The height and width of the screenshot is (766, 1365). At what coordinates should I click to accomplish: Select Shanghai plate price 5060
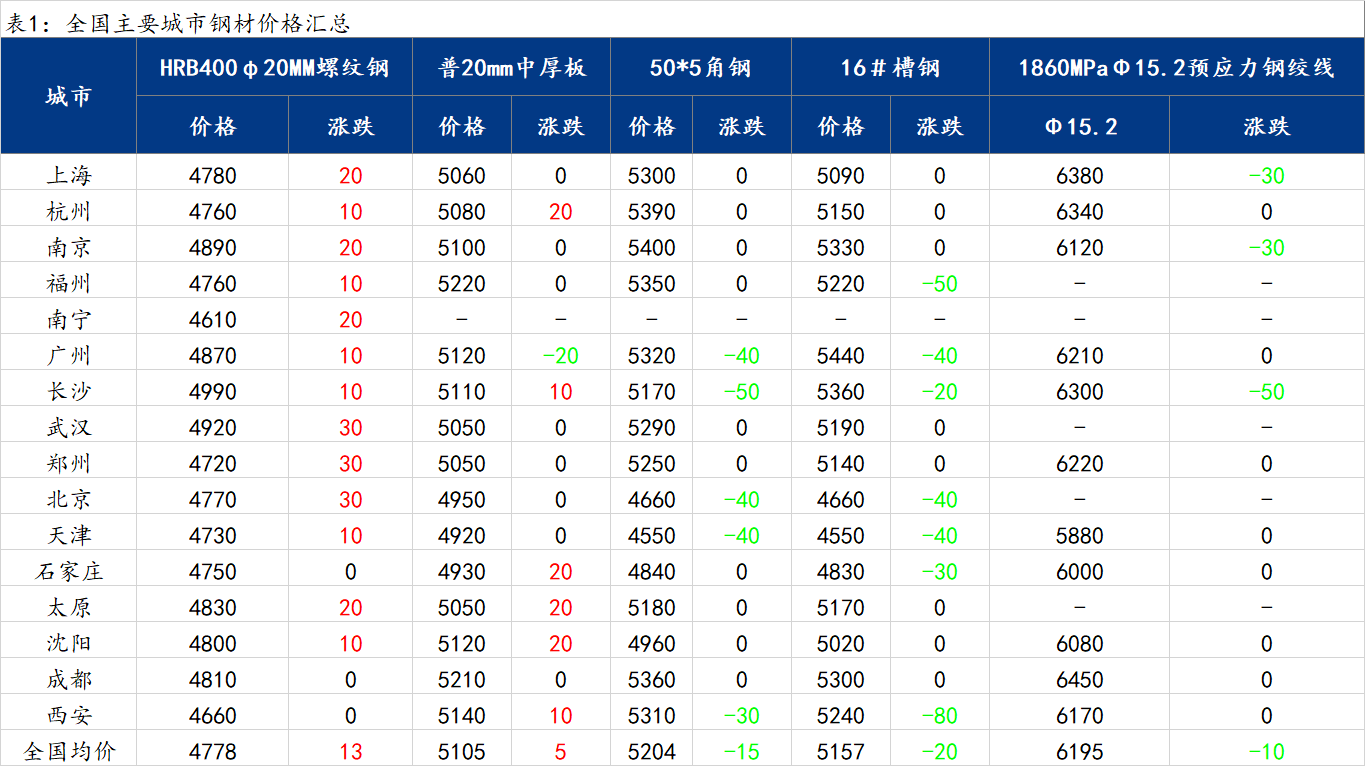461,176
